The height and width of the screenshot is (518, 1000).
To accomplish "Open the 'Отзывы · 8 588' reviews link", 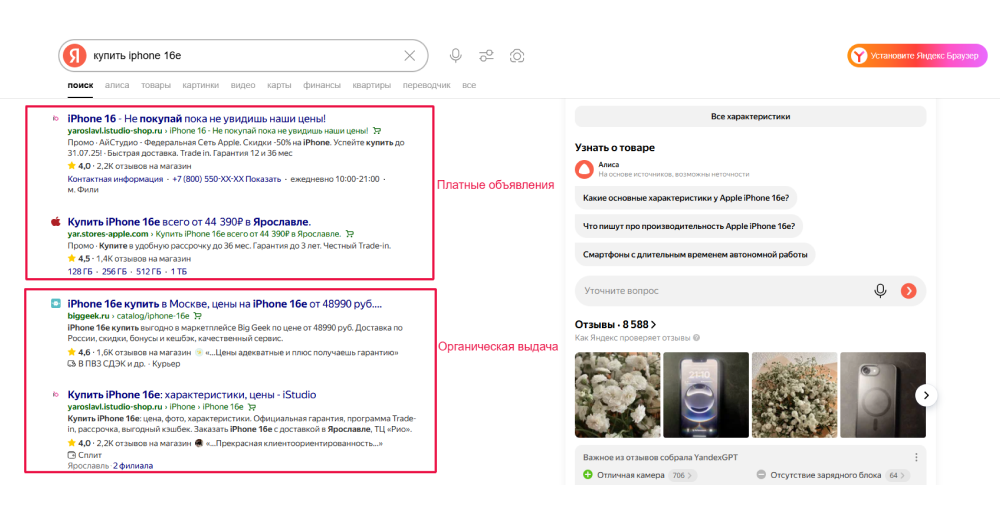I will (615, 325).
